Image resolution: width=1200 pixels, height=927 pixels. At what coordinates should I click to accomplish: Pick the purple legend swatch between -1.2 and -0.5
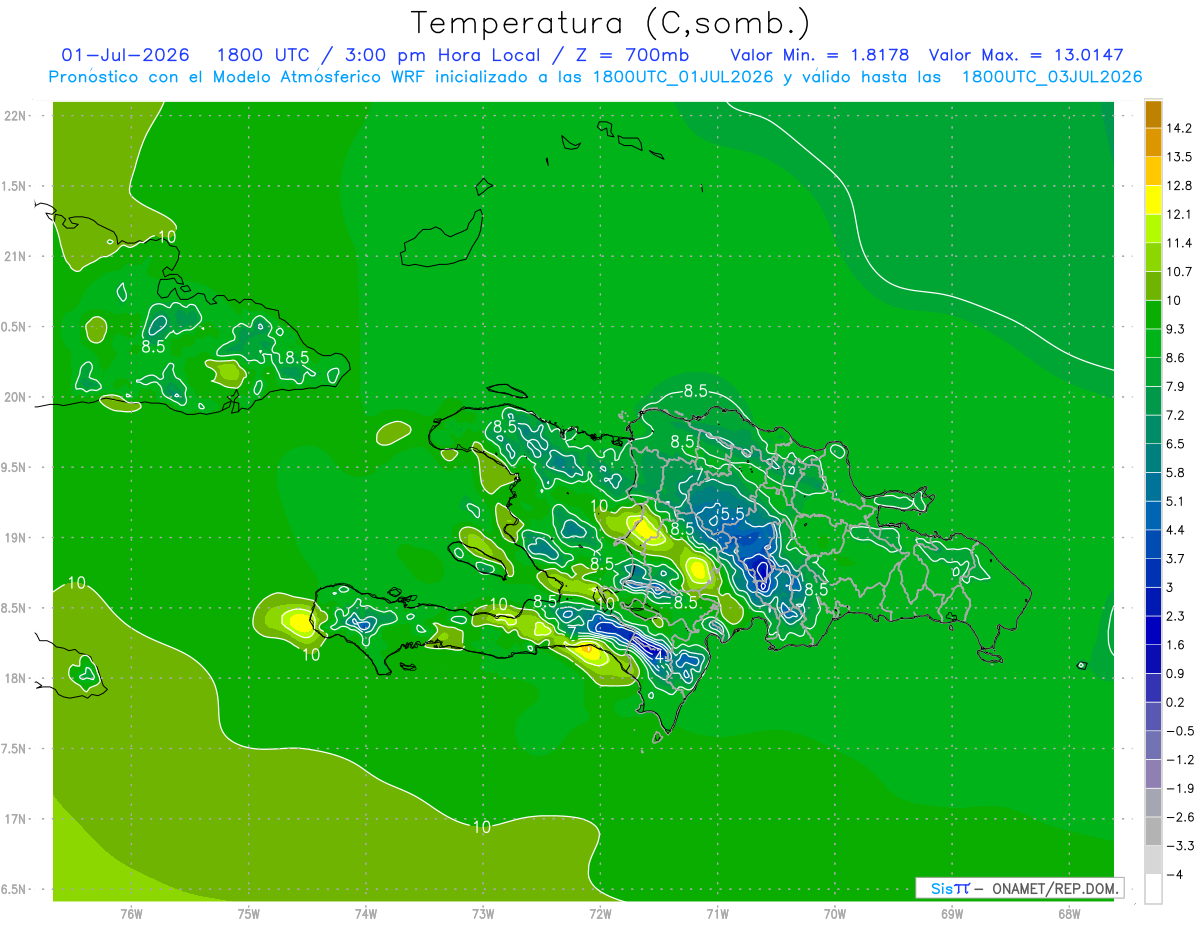tap(1153, 744)
